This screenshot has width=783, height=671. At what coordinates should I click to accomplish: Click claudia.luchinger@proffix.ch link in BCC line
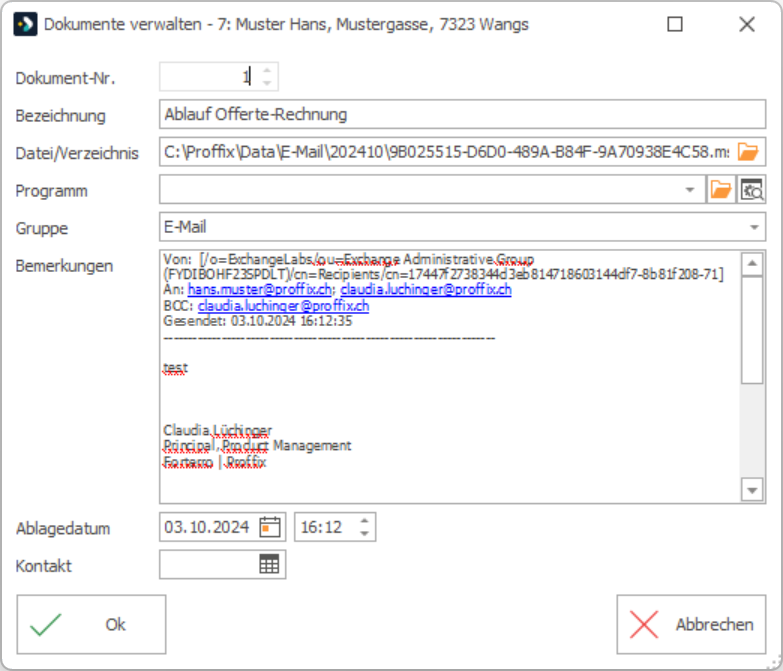pos(284,306)
